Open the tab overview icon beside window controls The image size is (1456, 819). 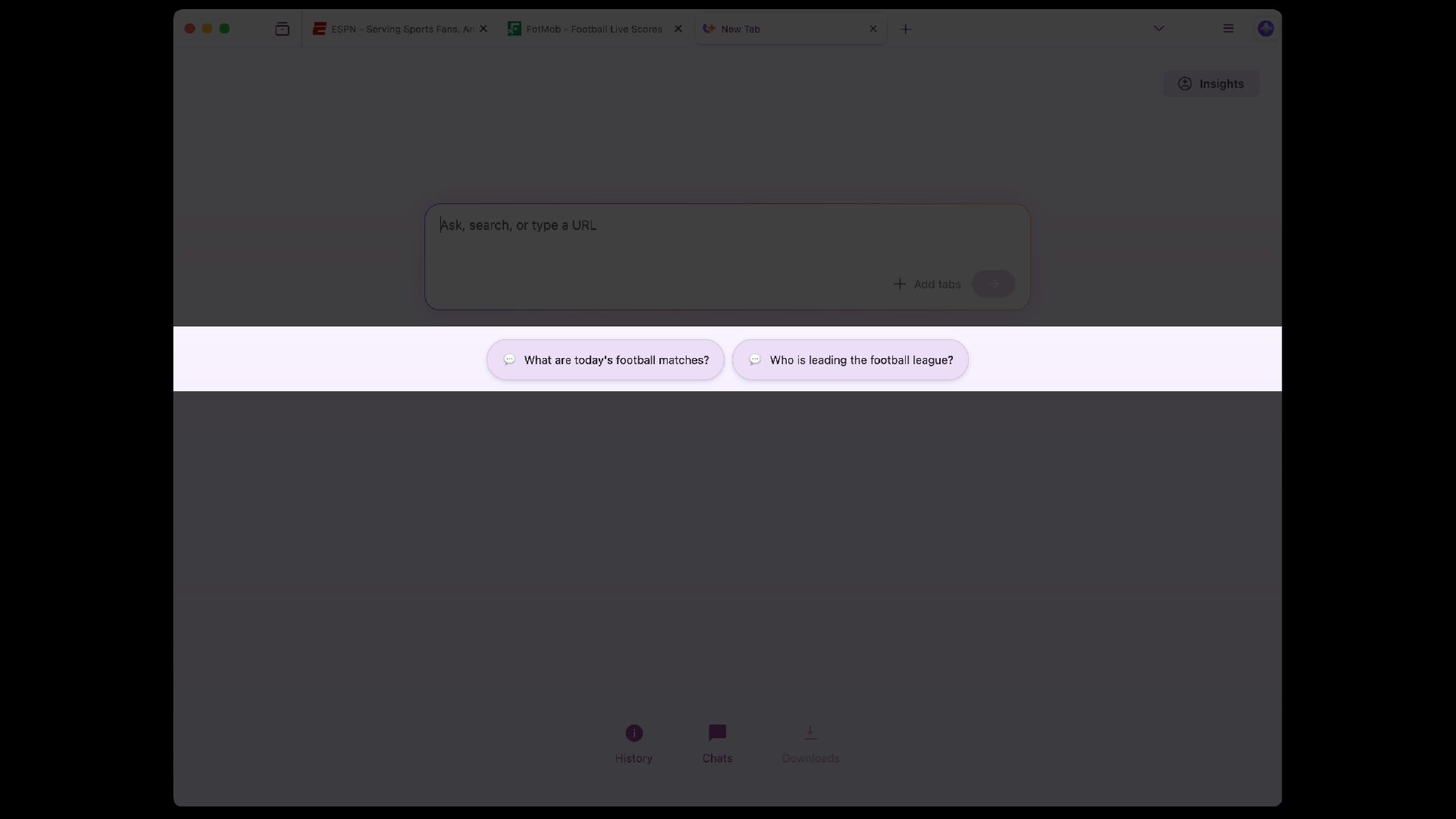click(282, 29)
